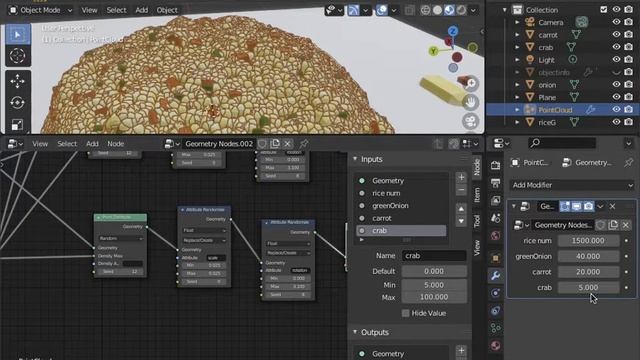The width and height of the screenshot is (640, 360).
Task: Select the 3D Cursor tool
Action: click(18, 56)
